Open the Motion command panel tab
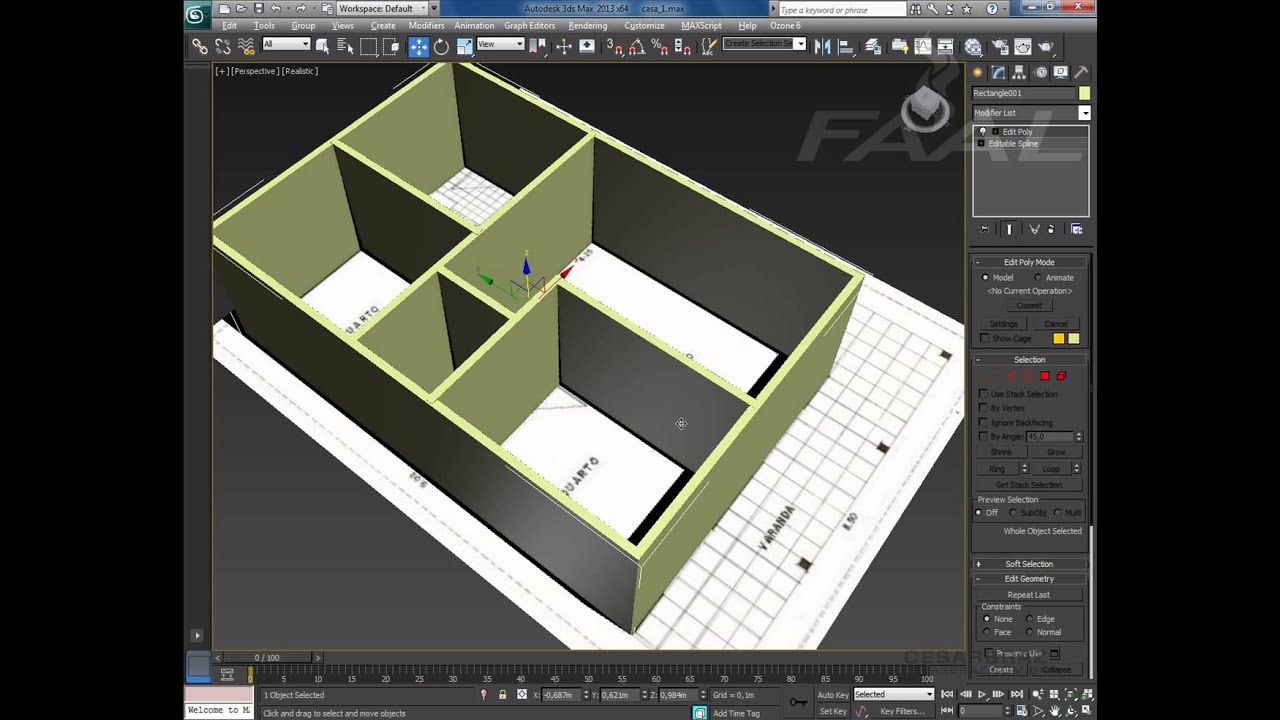Screen dimensions: 1280x720 (1040, 72)
